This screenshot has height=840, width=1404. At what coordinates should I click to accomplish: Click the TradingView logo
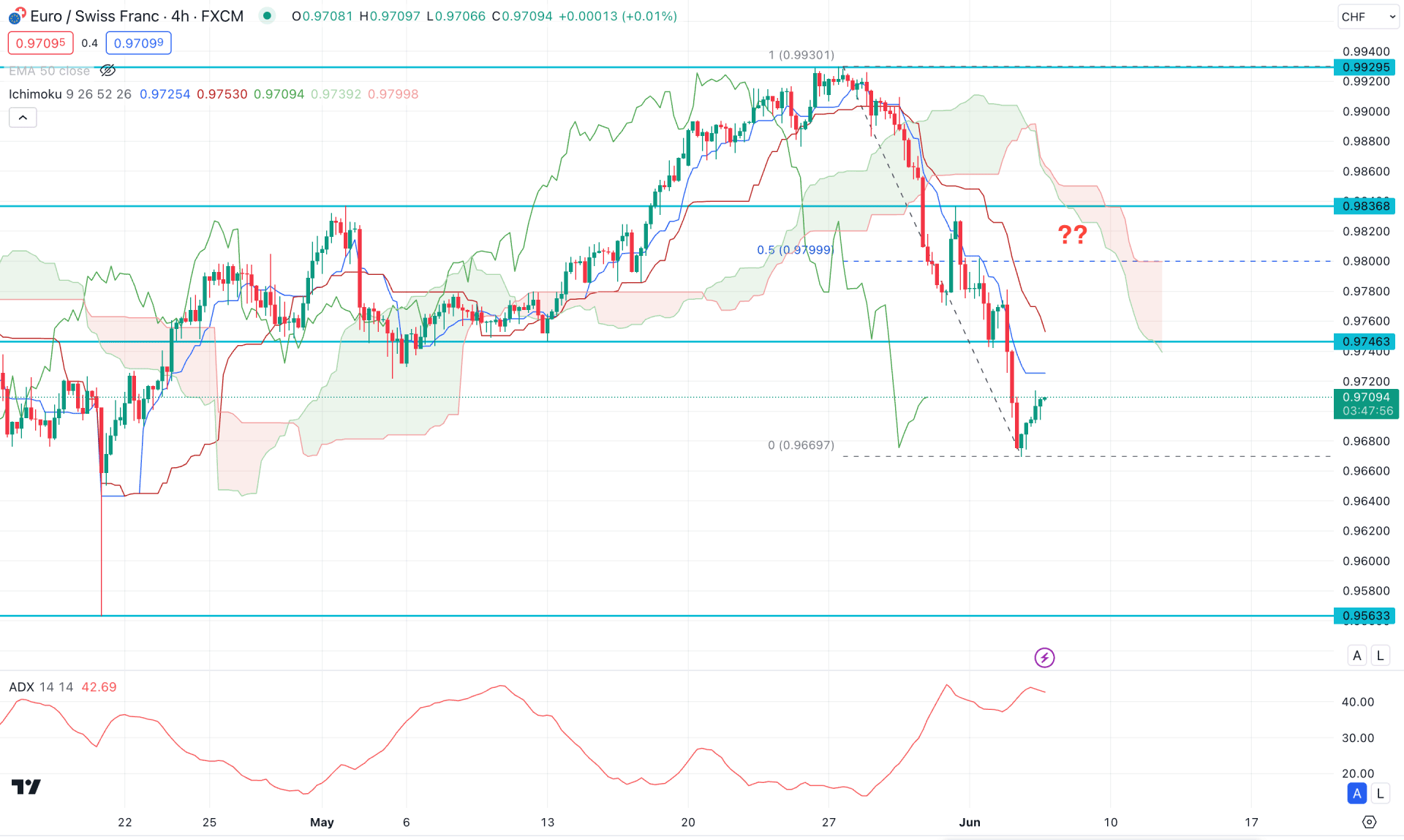pos(26,787)
